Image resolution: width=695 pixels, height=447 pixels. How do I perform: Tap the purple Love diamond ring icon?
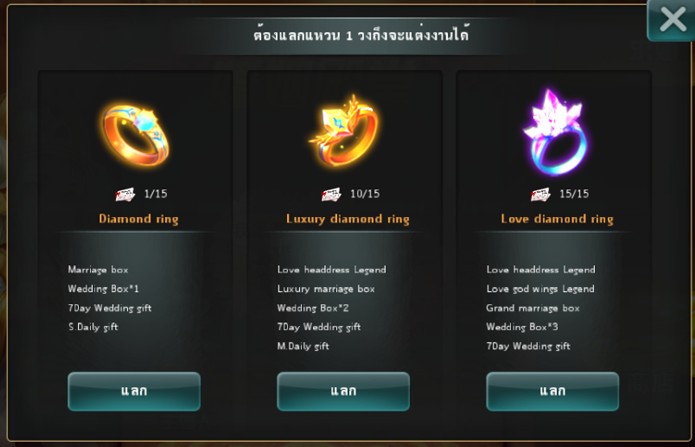tap(555, 132)
